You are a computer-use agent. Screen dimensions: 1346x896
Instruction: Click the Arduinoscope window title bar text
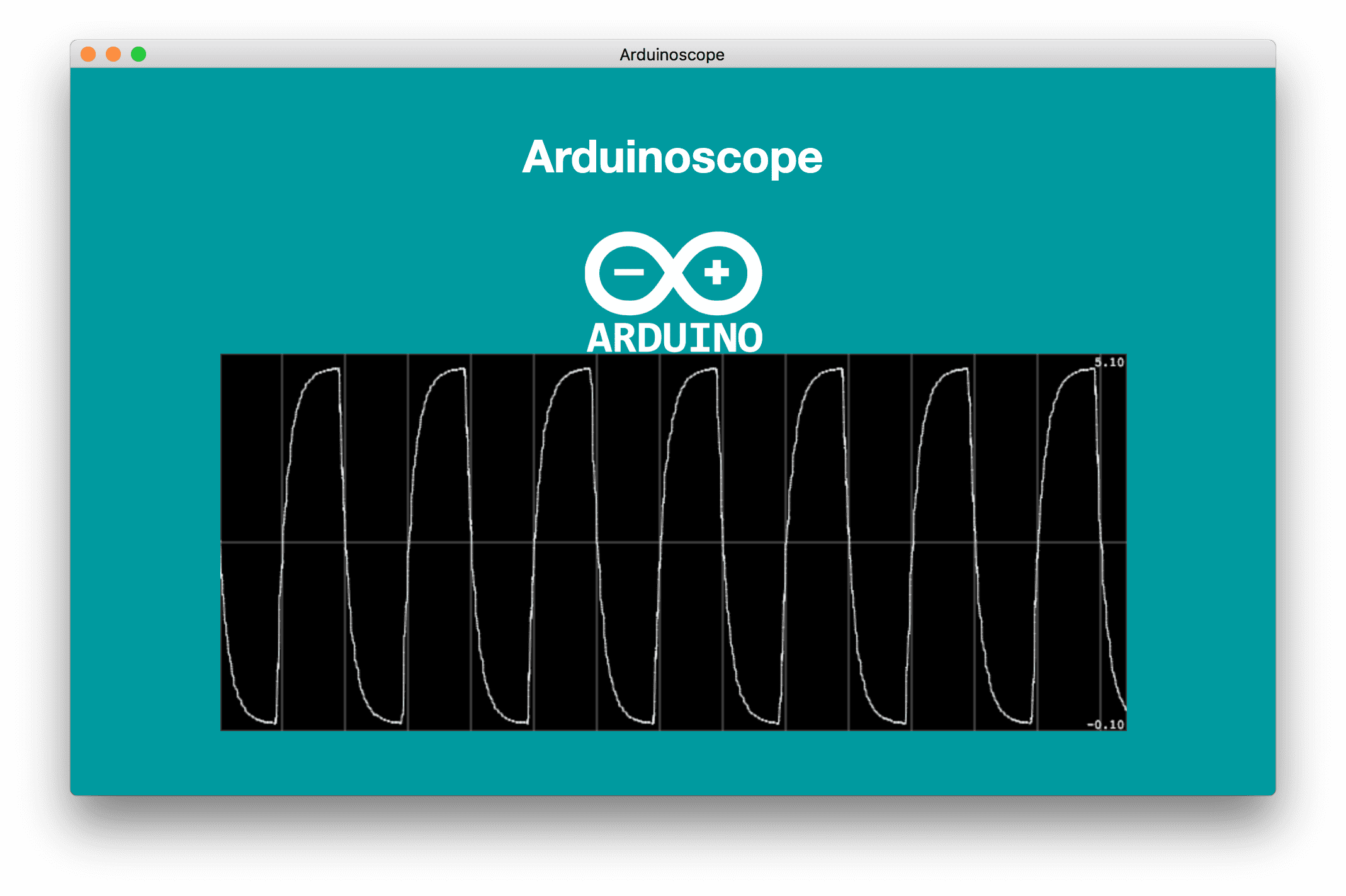click(x=672, y=55)
